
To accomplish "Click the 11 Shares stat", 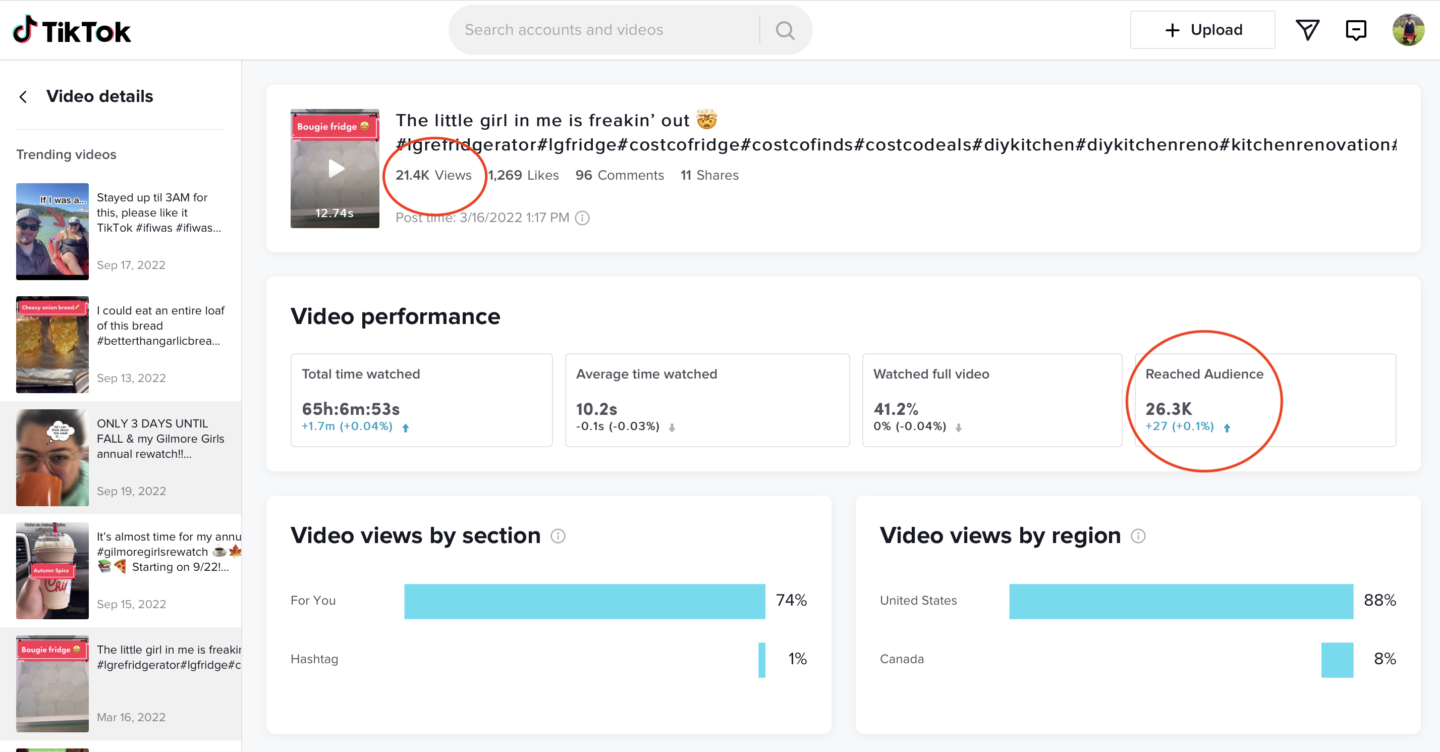I will [709, 175].
